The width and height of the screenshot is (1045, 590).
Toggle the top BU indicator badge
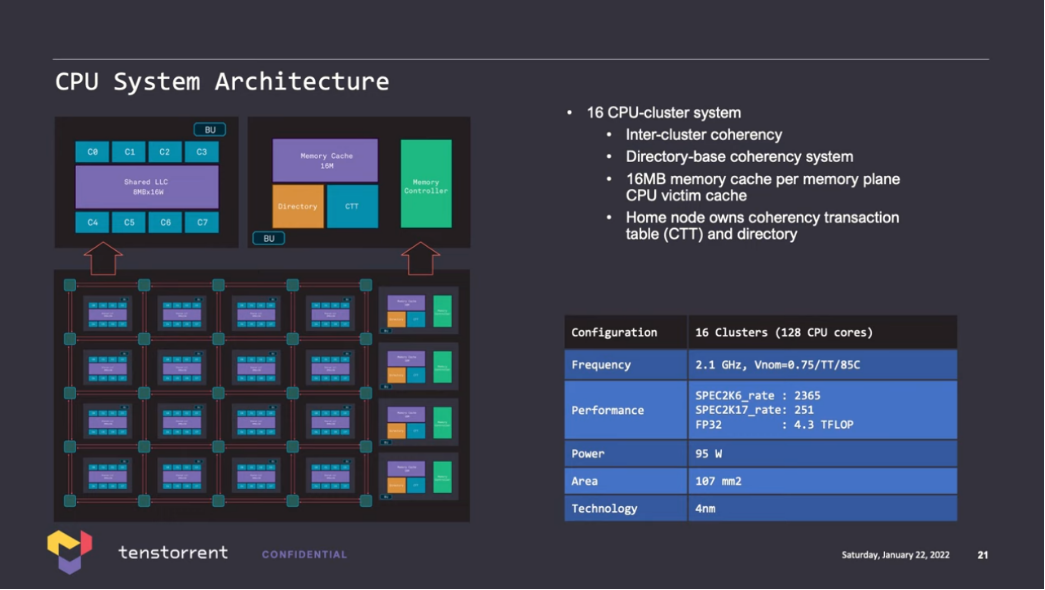coord(210,129)
